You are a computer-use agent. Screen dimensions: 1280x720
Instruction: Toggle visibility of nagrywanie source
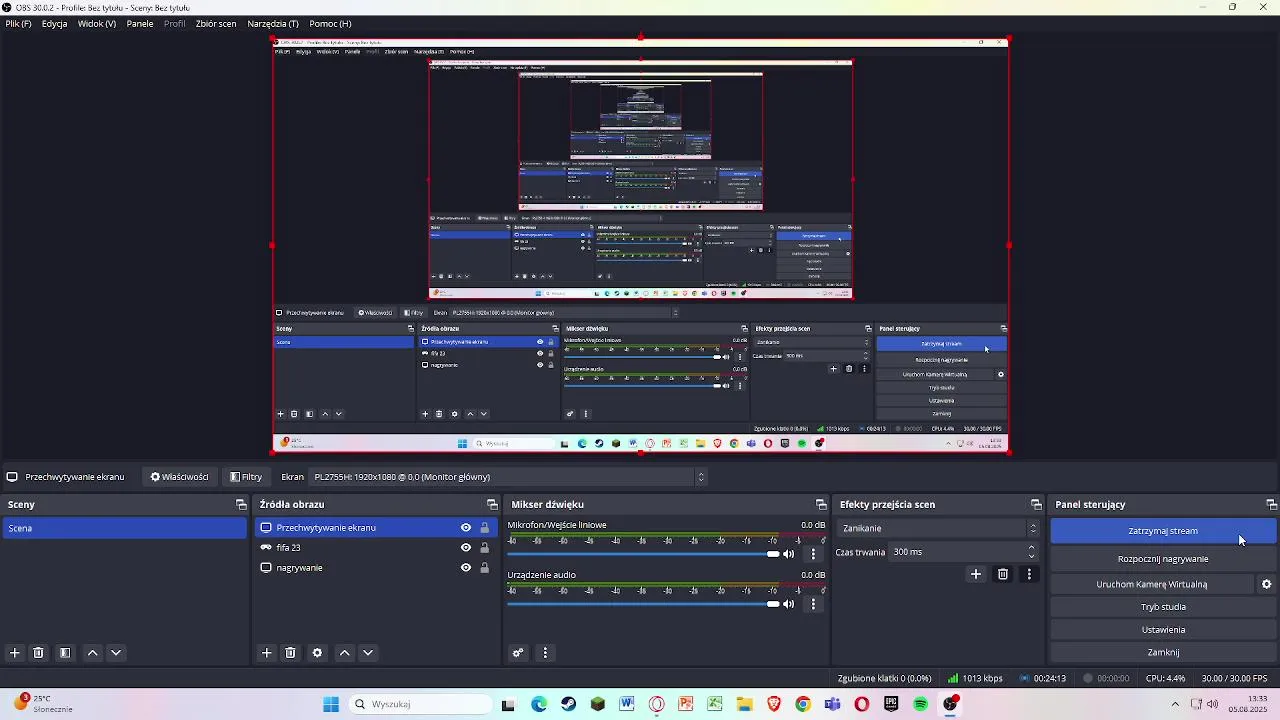[x=466, y=567]
